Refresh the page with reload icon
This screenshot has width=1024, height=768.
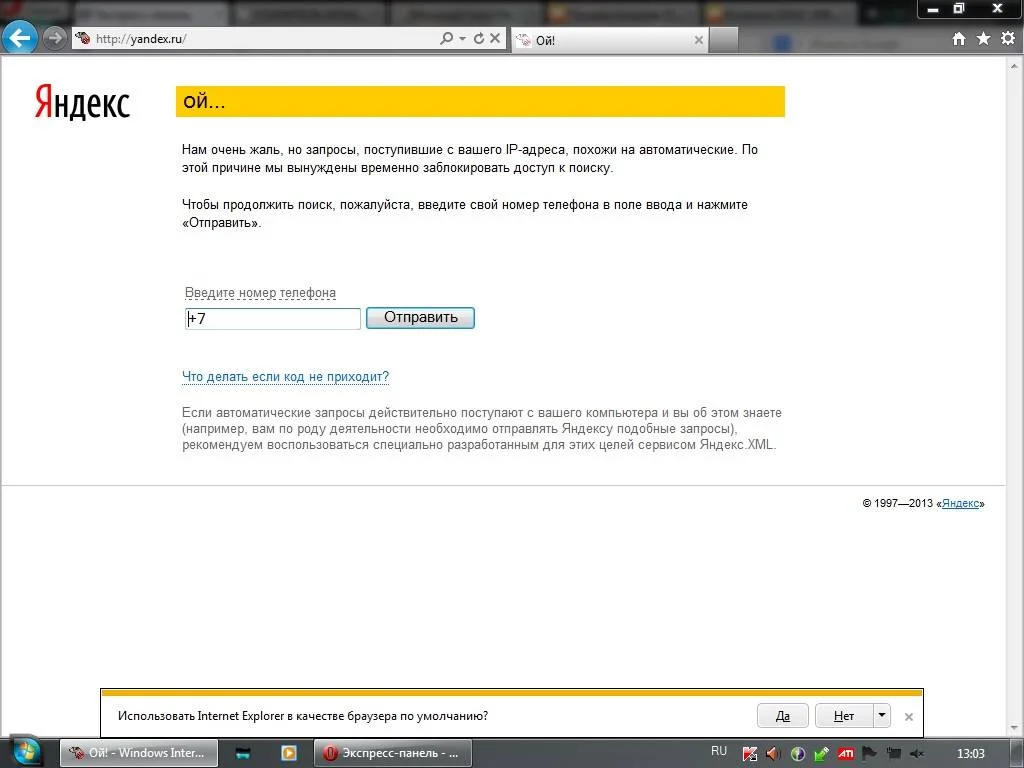(x=479, y=39)
